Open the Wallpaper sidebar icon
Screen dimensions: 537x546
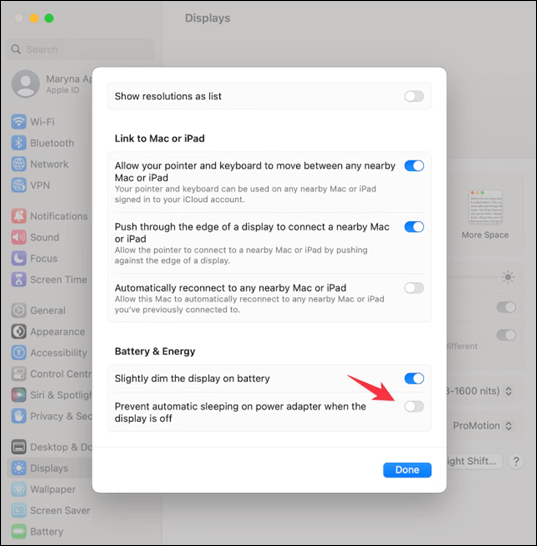pyautogui.click(x=18, y=489)
